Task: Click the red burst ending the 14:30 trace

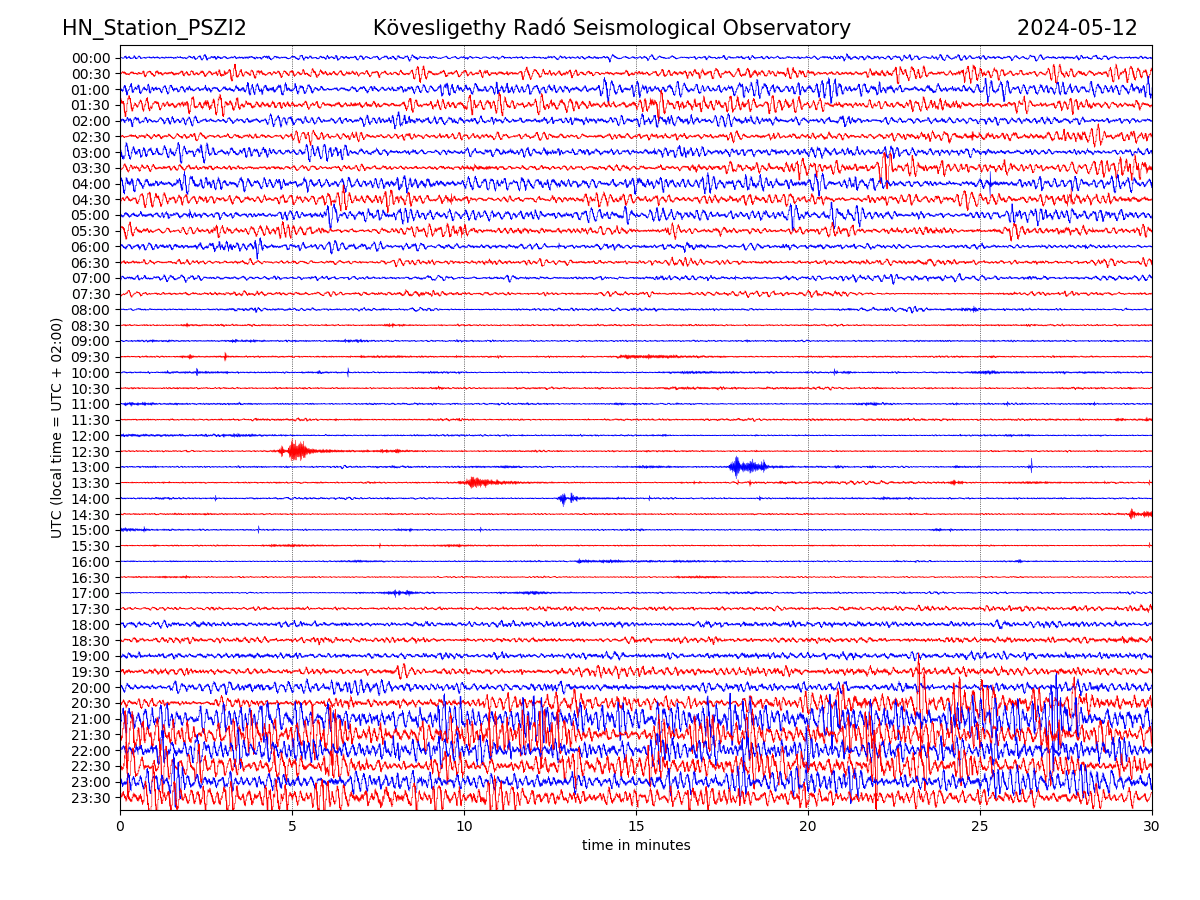Action: pos(1138,514)
